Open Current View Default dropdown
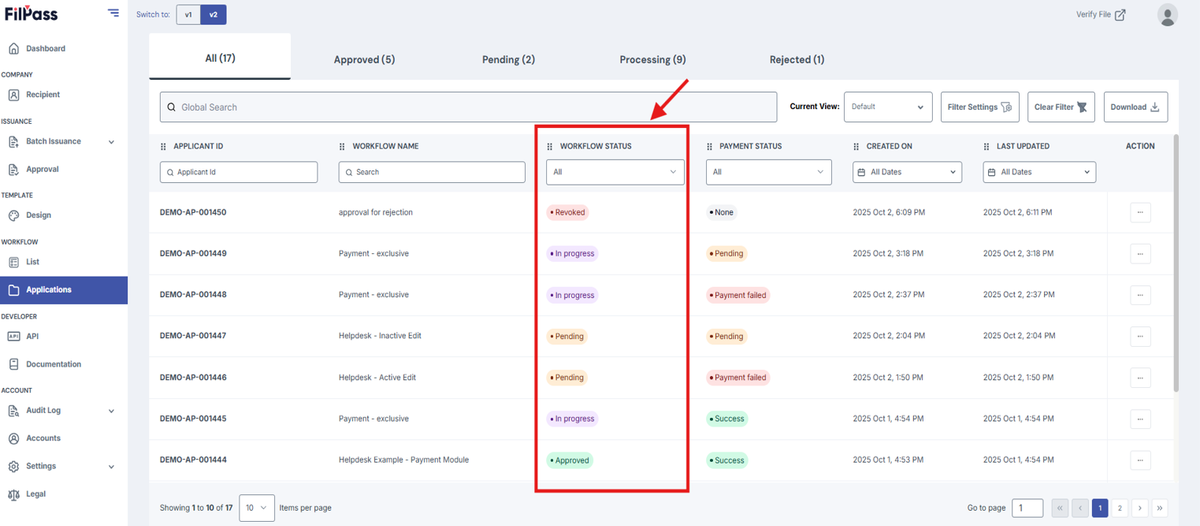This screenshot has width=1200, height=526. [889, 106]
